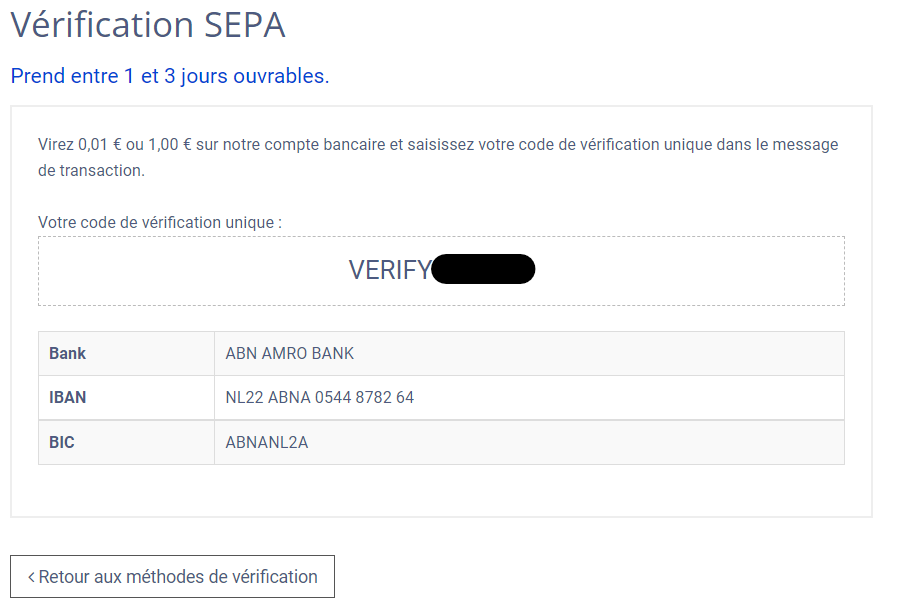Click the redacted portion of the code
Viewport: 903px width, 602px height.
[483, 269]
